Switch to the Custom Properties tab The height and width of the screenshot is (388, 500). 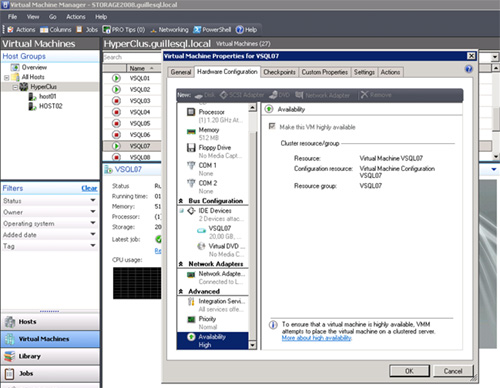[x=325, y=72]
